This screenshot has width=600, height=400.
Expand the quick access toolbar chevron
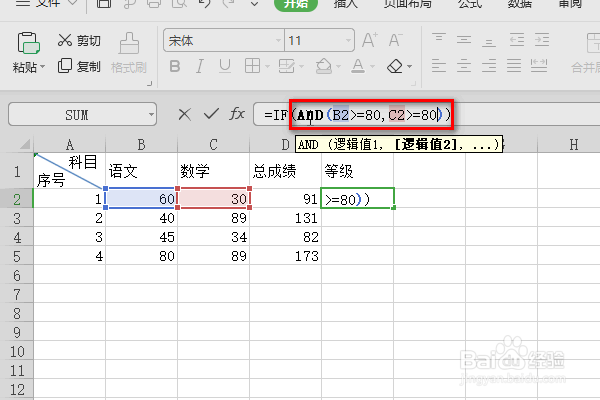coord(254,4)
